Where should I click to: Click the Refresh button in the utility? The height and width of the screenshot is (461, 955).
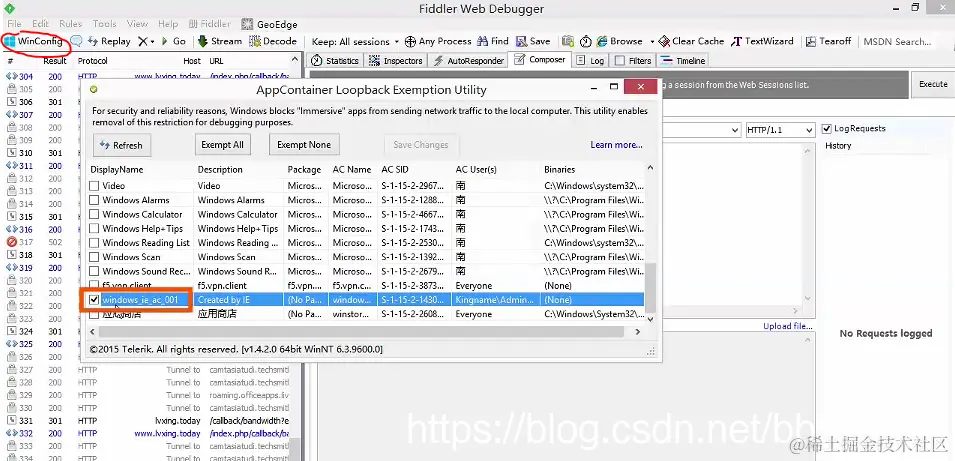click(x=122, y=145)
